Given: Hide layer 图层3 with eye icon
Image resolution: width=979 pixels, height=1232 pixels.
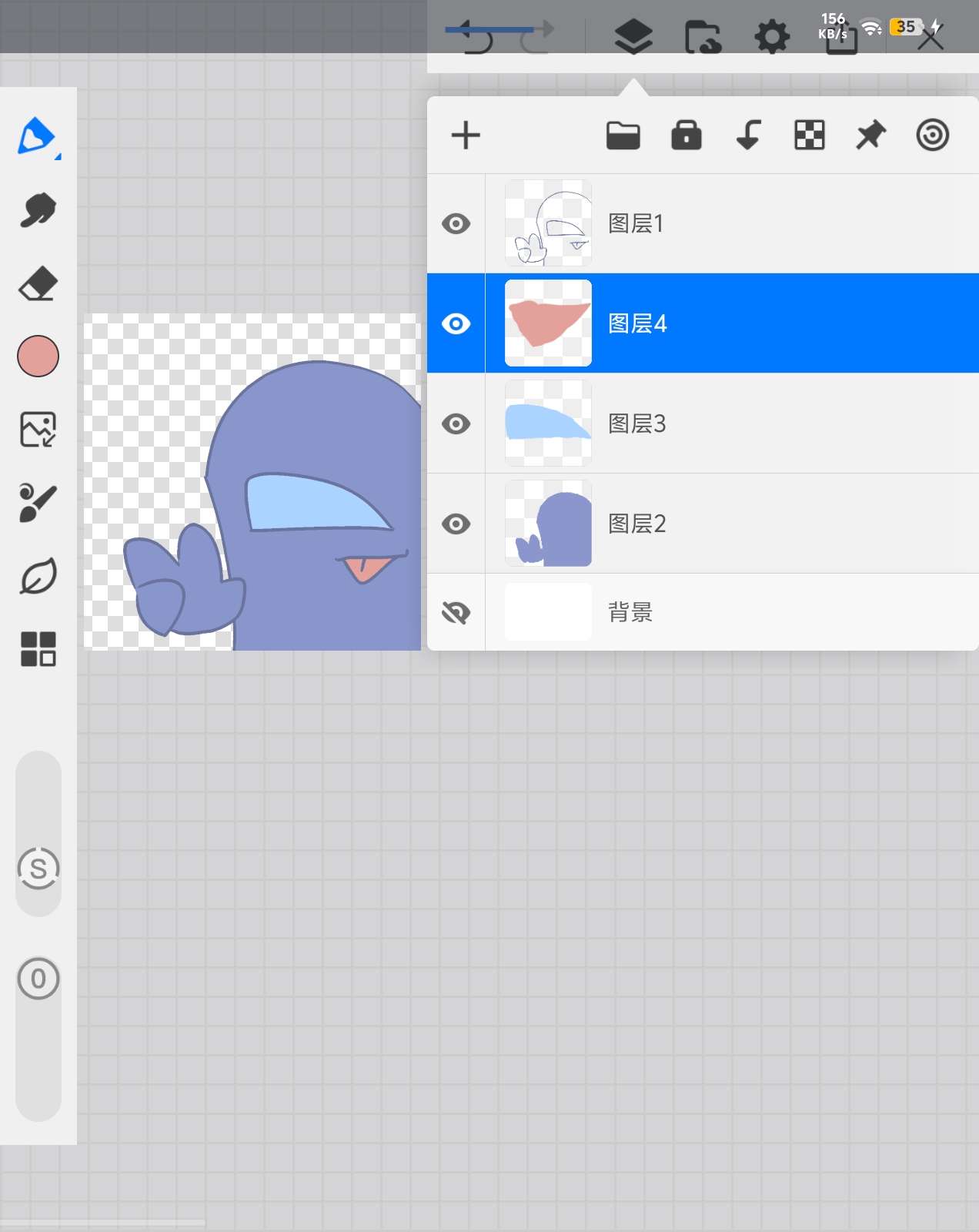Looking at the screenshot, I should pyautogui.click(x=456, y=423).
